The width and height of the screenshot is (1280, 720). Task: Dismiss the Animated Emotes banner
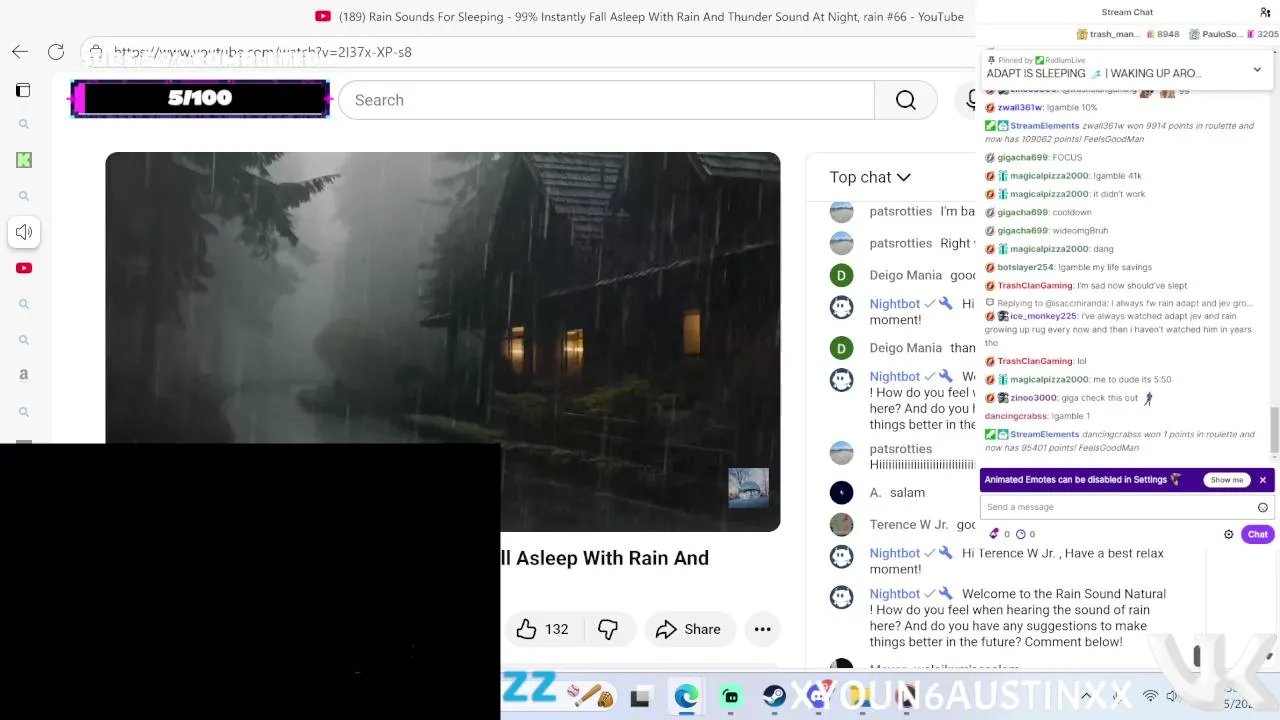pyautogui.click(x=1263, y=480)
